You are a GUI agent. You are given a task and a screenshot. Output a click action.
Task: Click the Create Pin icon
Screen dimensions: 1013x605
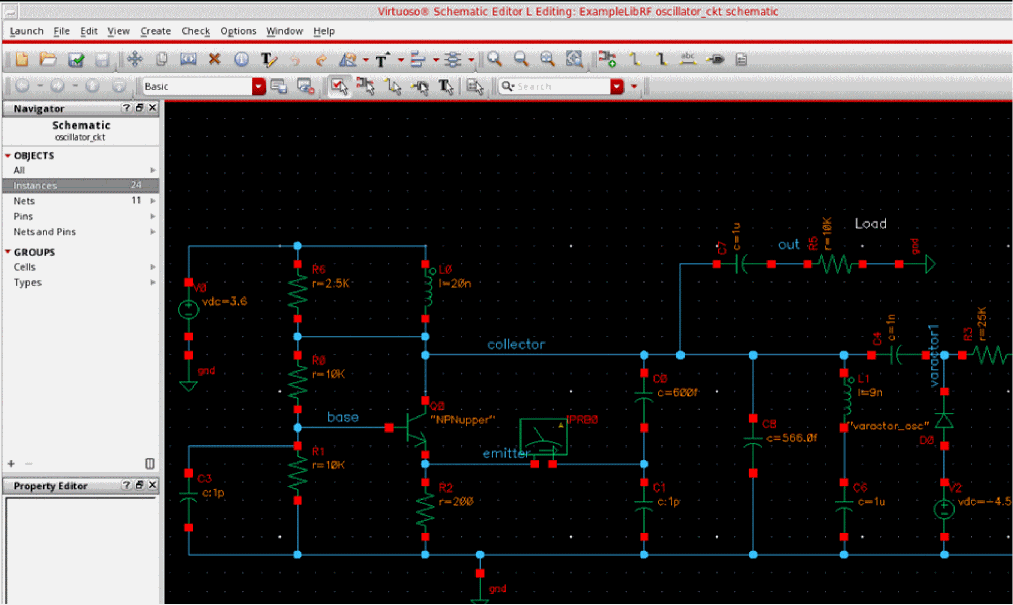point(715,60)
